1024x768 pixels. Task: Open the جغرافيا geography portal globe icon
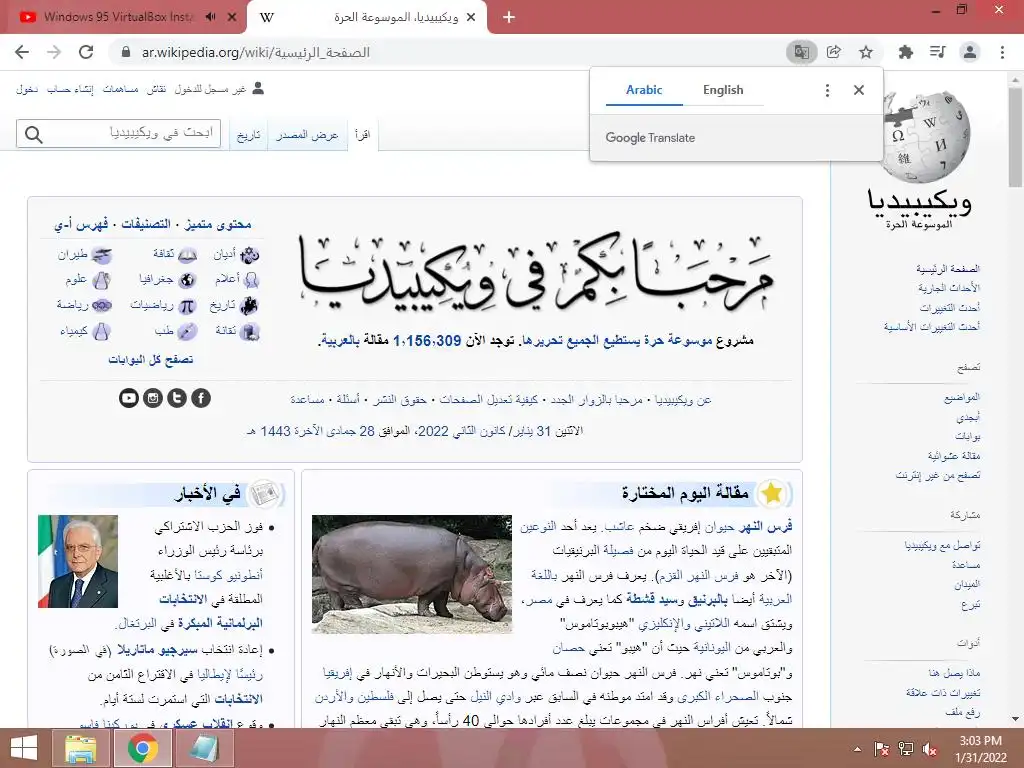(187, 280)
